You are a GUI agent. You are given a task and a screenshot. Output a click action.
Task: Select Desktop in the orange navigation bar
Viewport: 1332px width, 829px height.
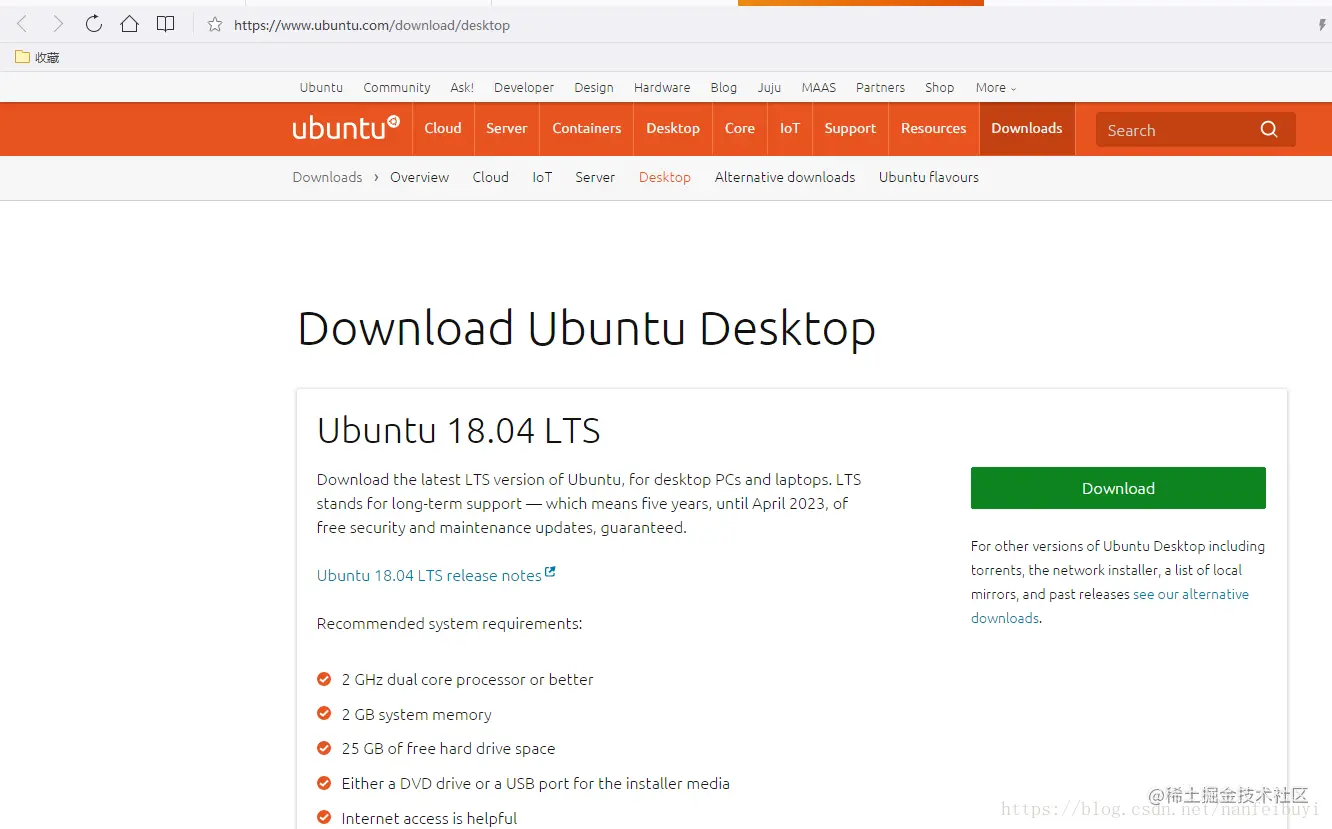pyautogui.click(x=673, y=128)
